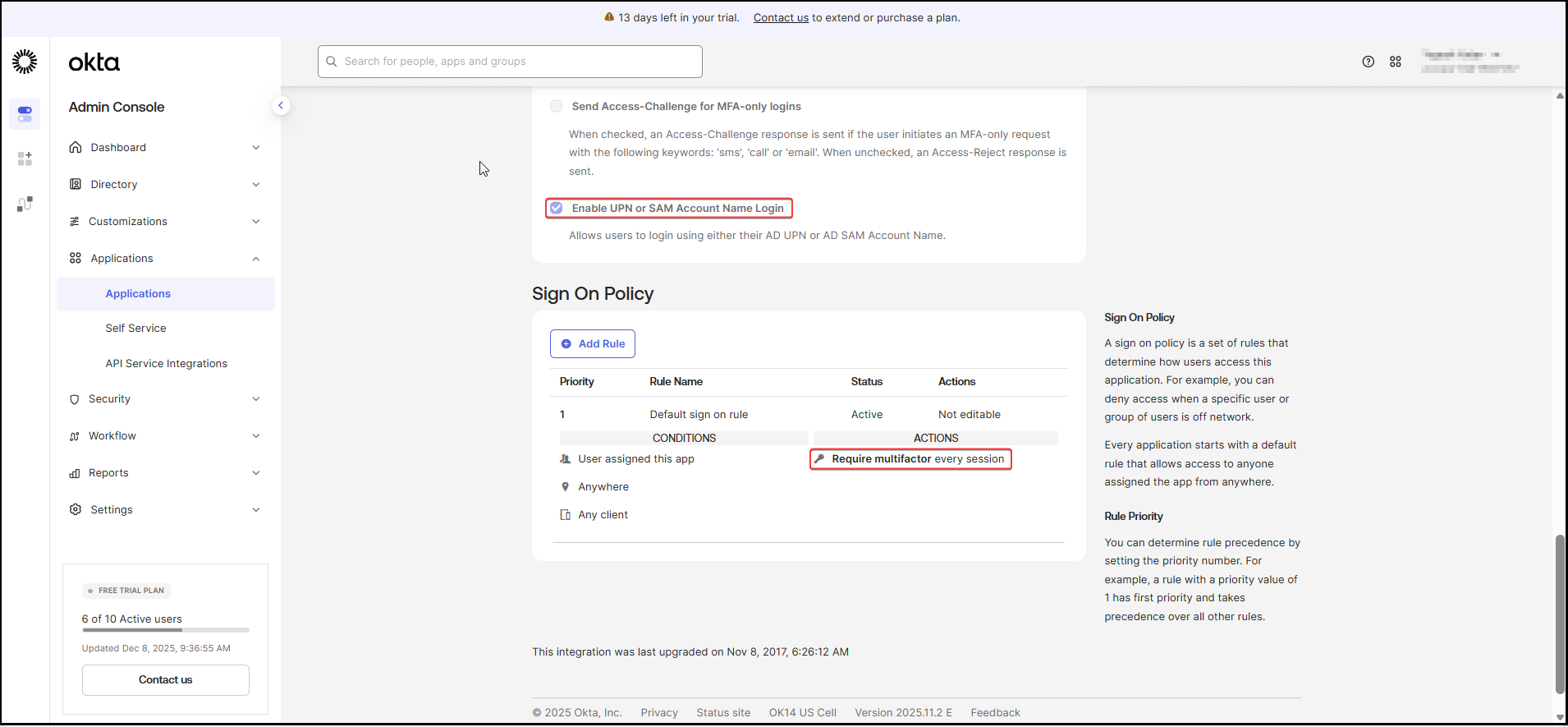Screen dimensions: 1568x727
Task: Click the Security shield icon in sidebar
Action: (x=75, y=399)
